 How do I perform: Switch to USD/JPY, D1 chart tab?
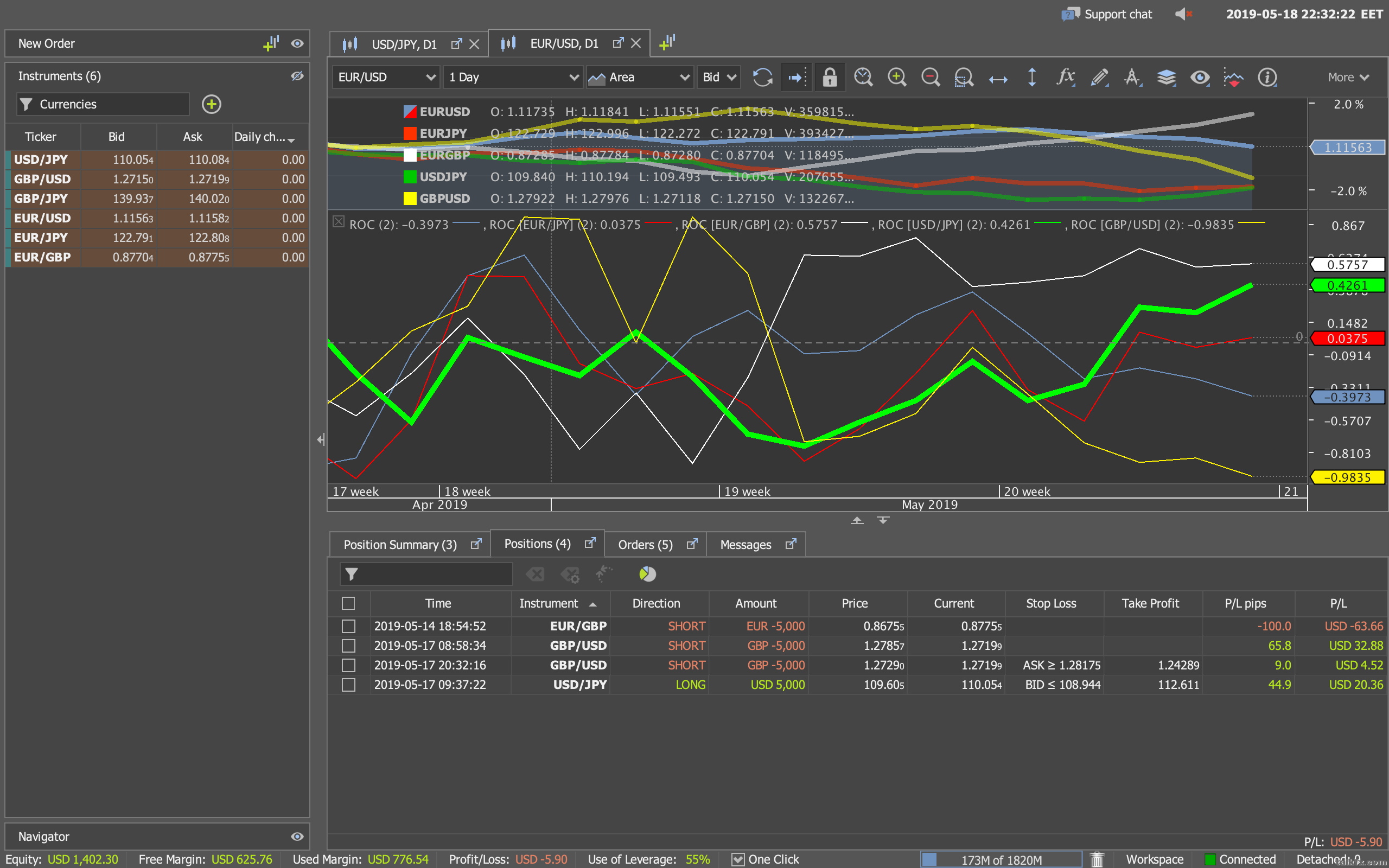[x=404, y=44]
